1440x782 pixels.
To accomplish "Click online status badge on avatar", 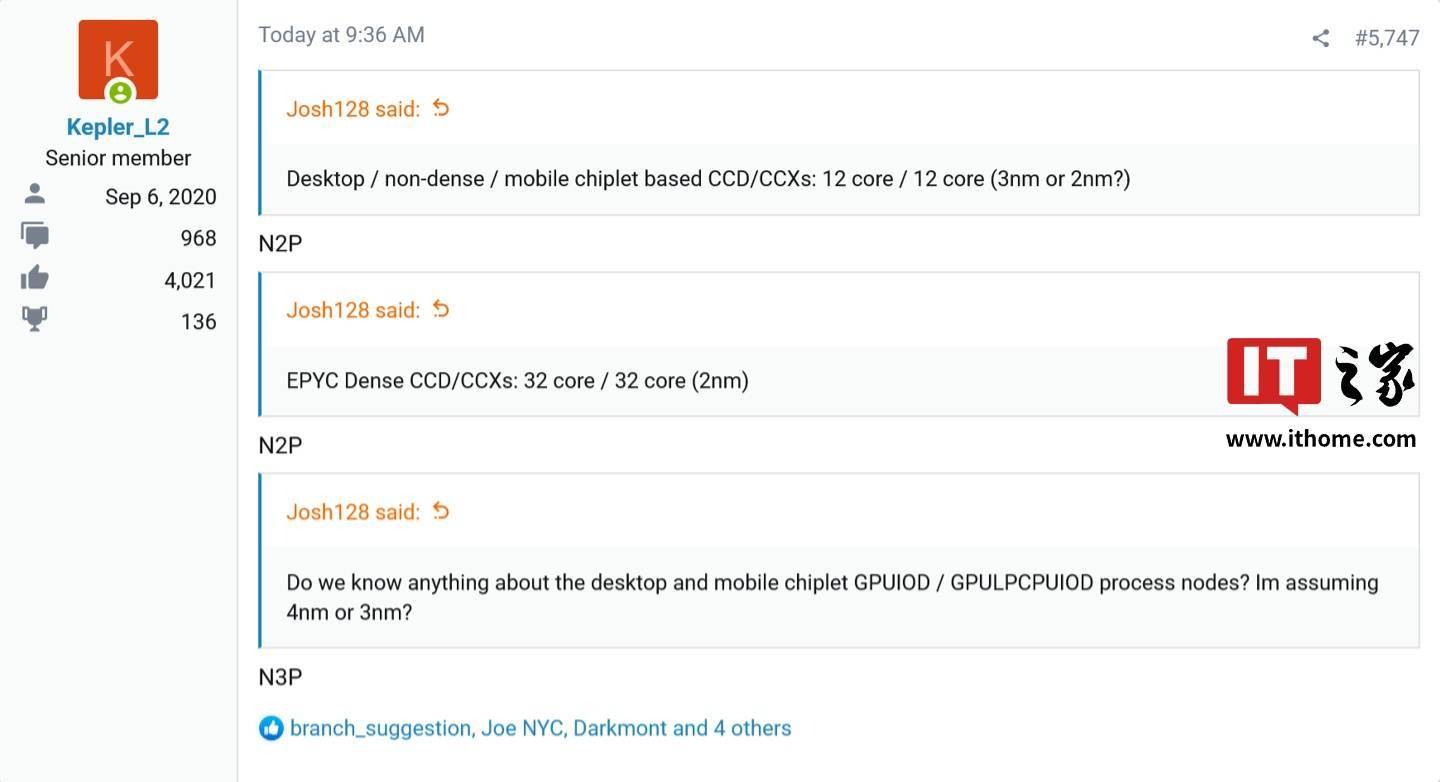I will pos(120,93).
